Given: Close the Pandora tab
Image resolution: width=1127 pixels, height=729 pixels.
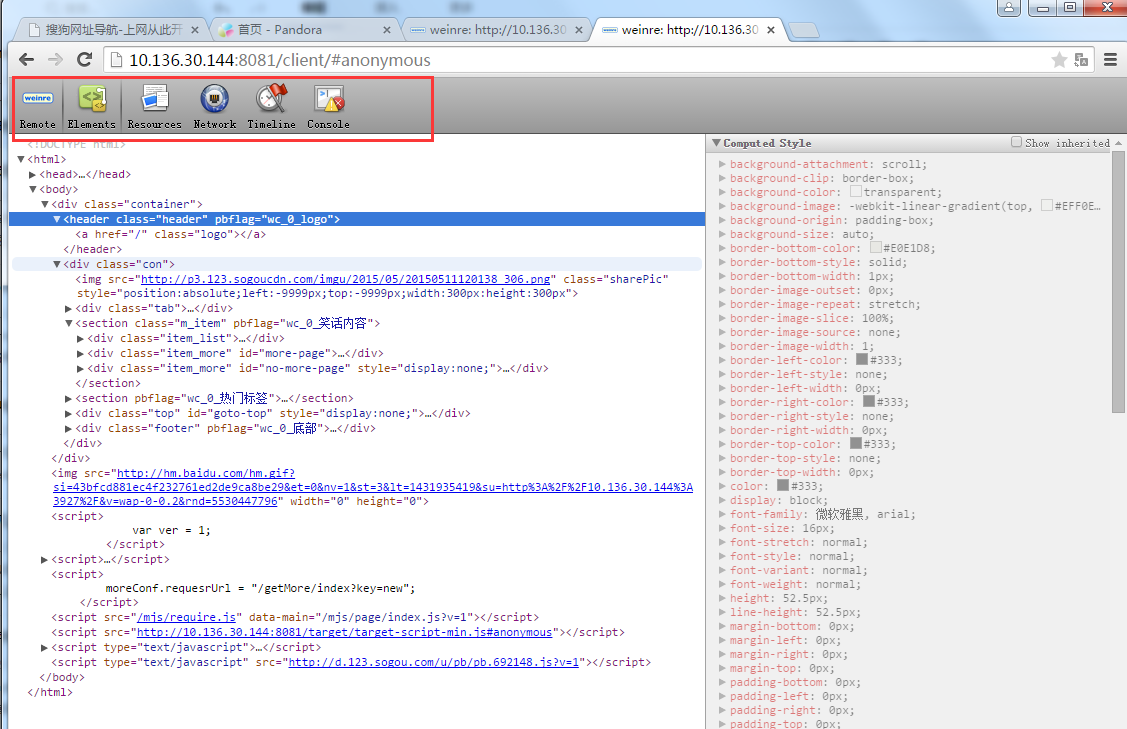Looking at the screenshot, I should tap(387, 30).
